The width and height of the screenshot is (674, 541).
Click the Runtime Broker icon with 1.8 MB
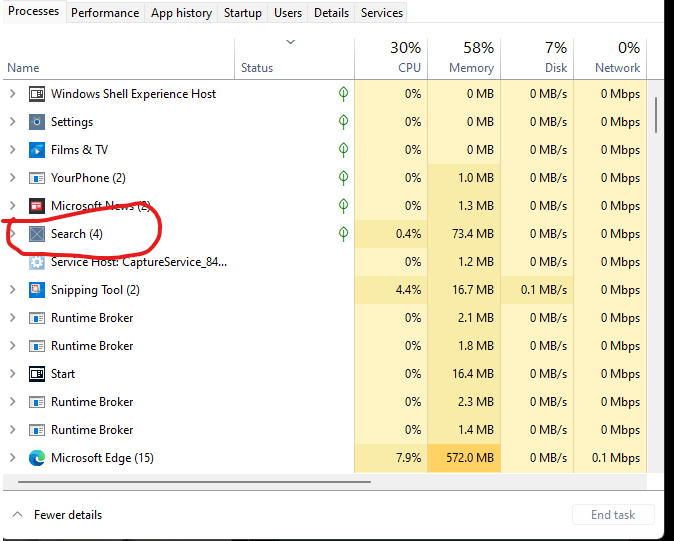[x=37, y=346]
